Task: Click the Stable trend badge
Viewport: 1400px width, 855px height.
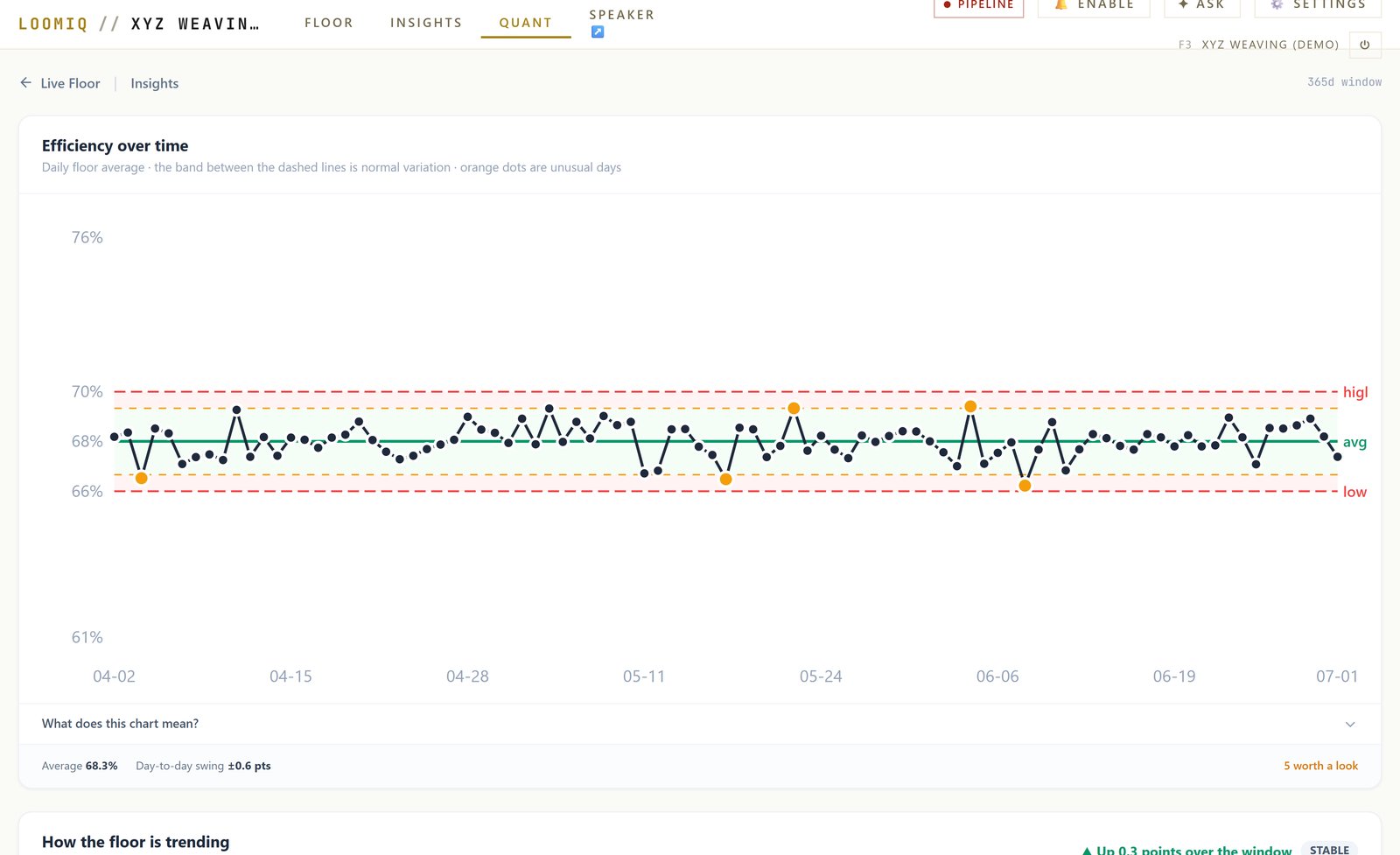Action: [x=1329, y=850]
